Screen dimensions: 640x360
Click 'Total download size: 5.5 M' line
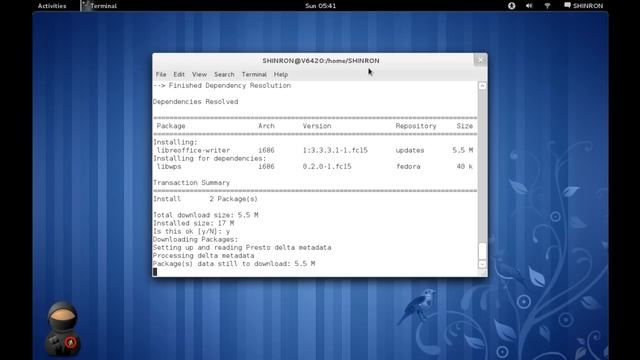[x=206, y=215]
